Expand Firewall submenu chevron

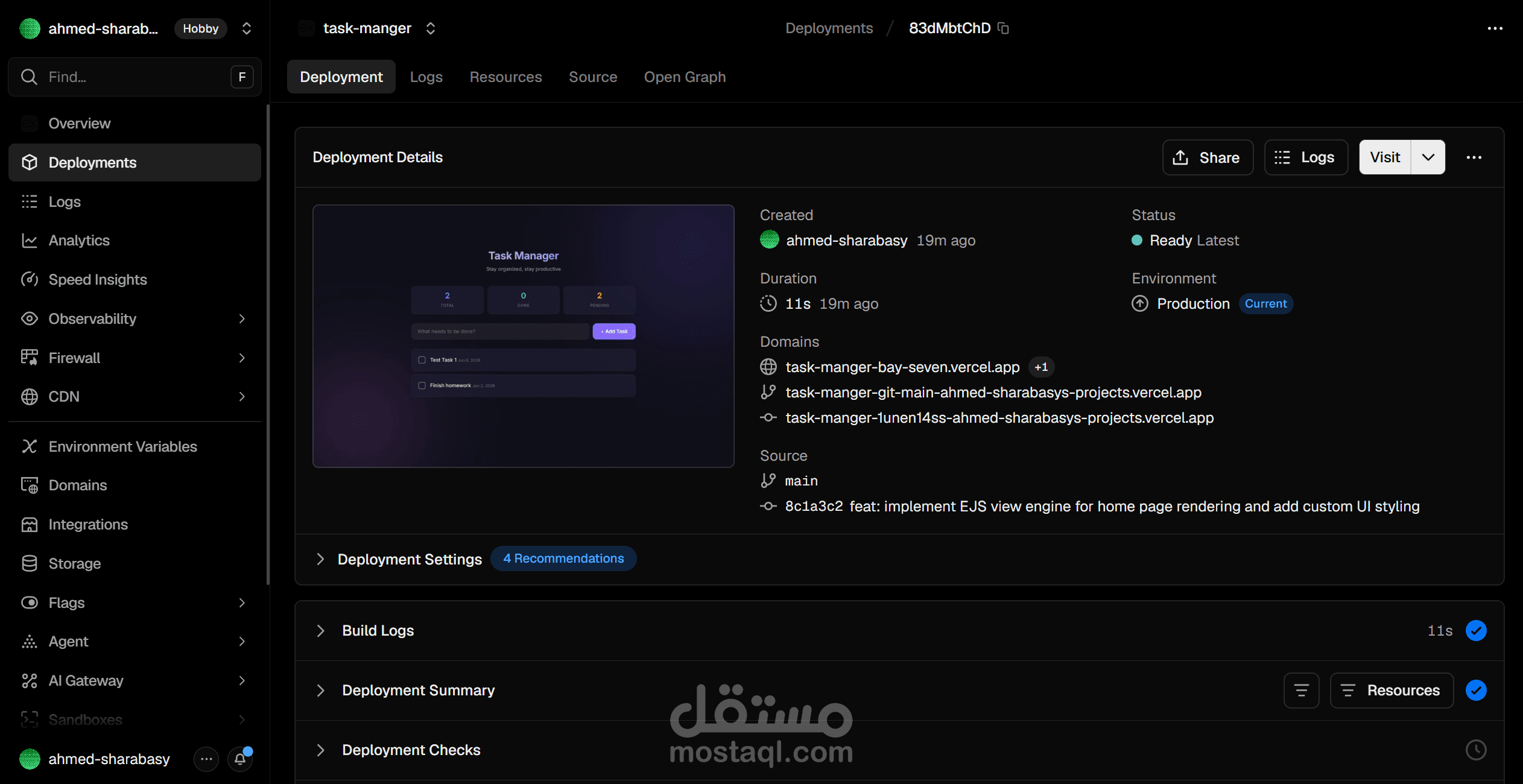(242, 358)
